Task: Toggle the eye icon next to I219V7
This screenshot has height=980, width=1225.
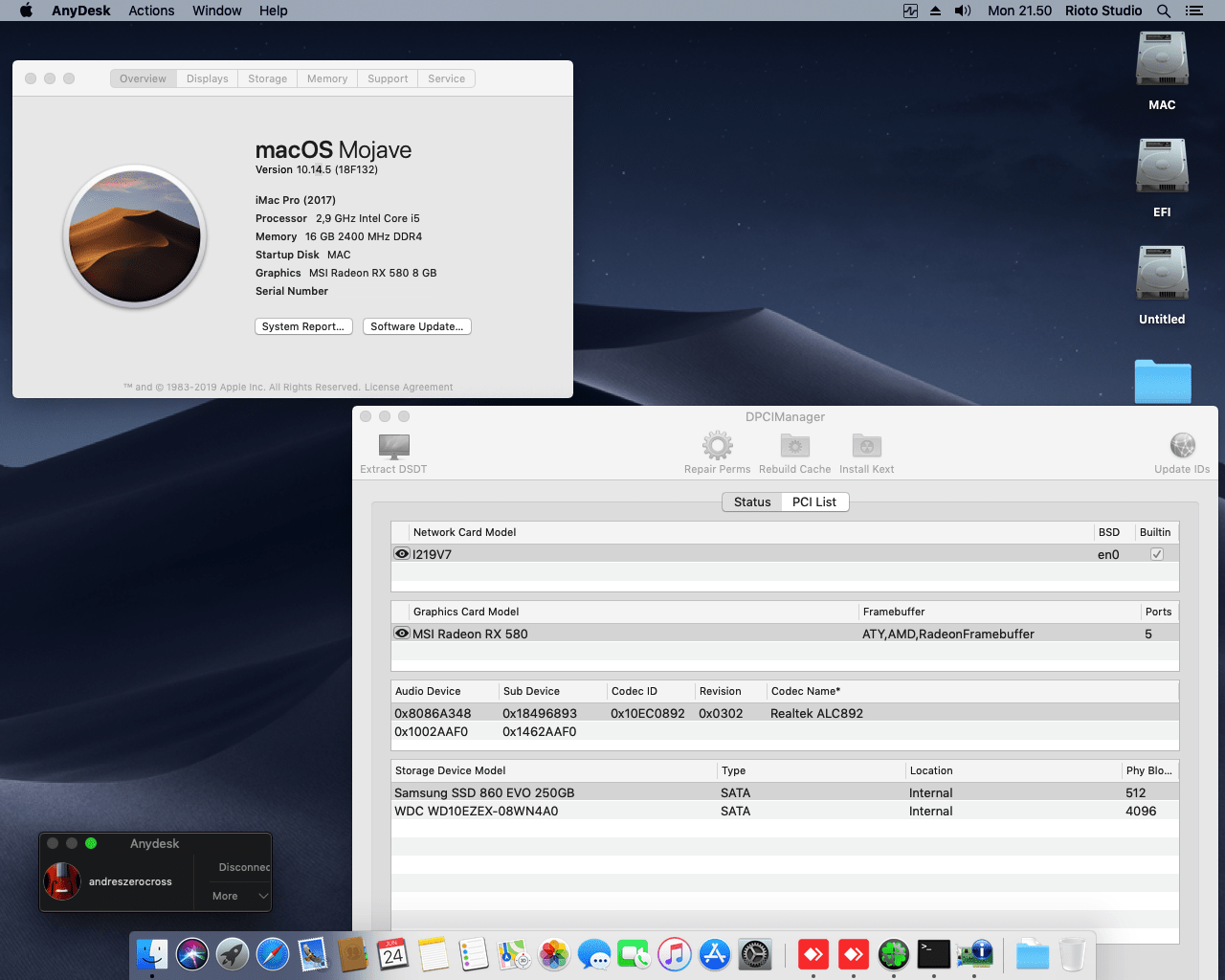Action: [401, 553]
